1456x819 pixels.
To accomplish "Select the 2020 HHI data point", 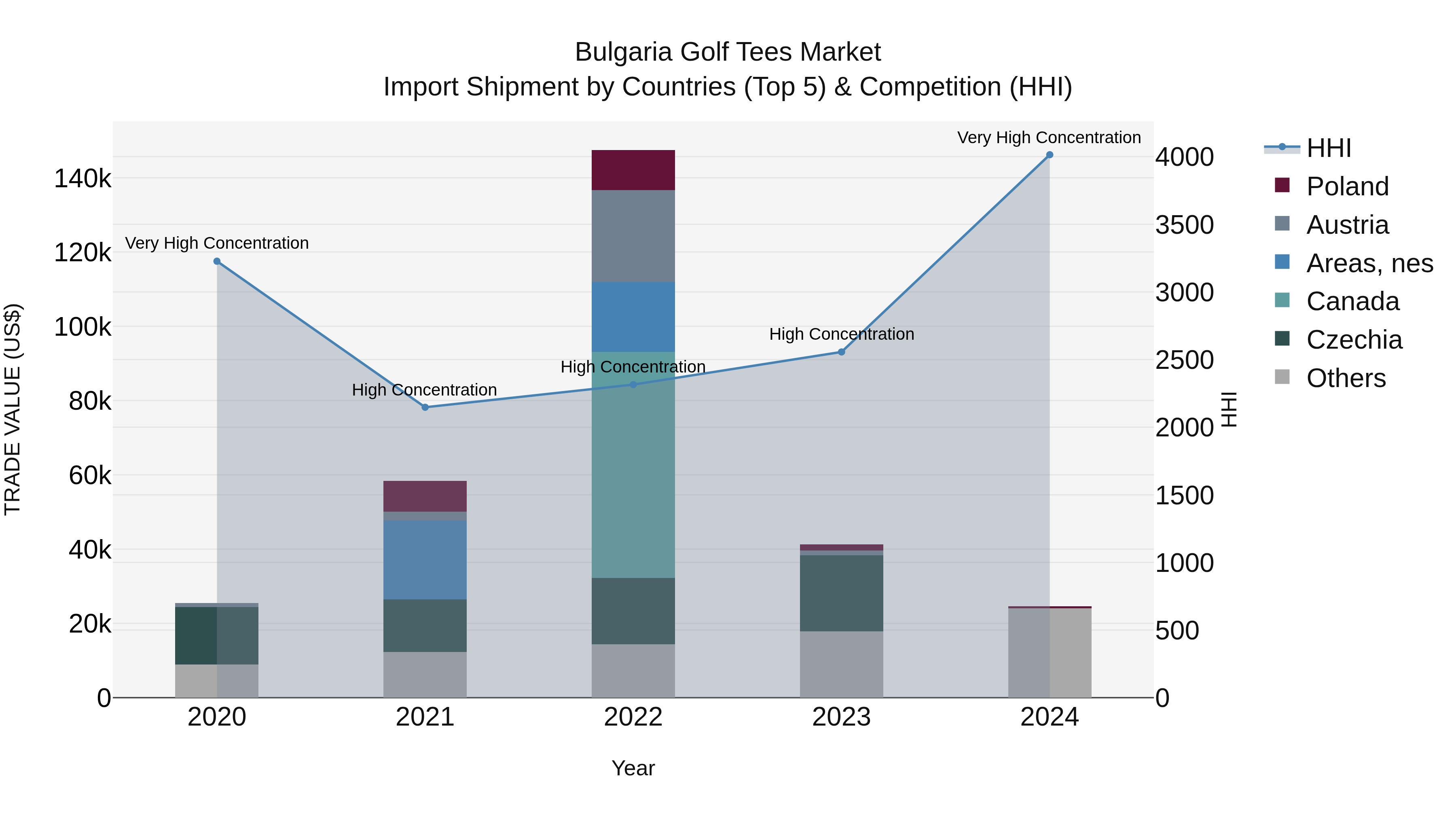I will click(217, 261).
